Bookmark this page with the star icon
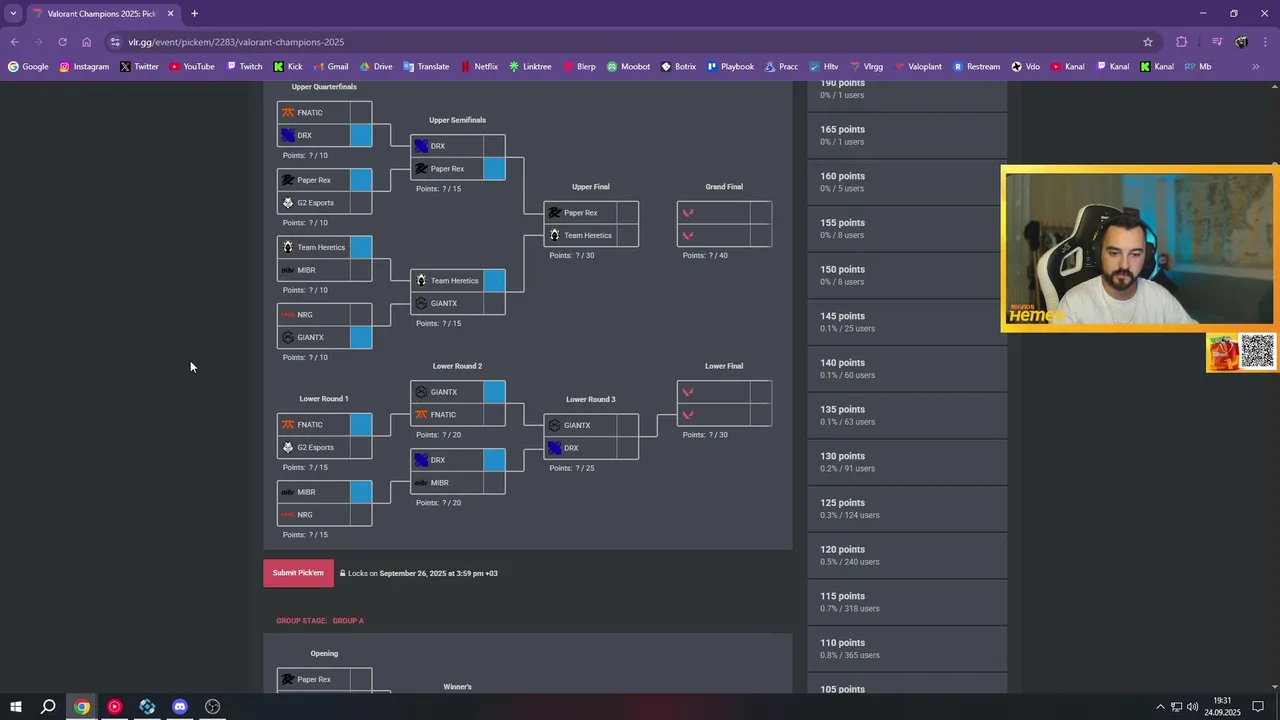Screen dimensions: 1280x720 tap(1148, 42)
